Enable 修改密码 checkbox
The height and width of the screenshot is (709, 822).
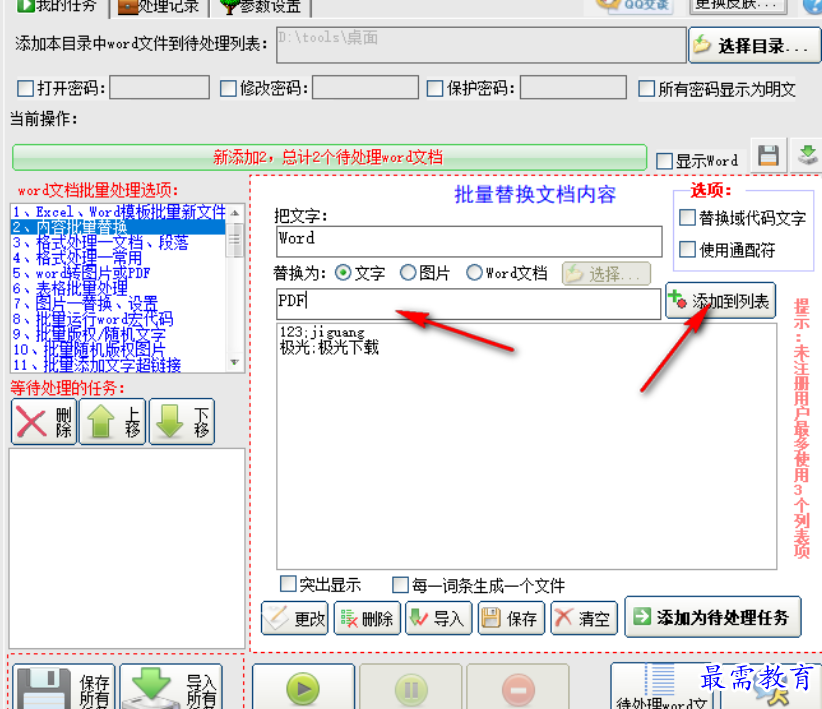pos(228,88)
